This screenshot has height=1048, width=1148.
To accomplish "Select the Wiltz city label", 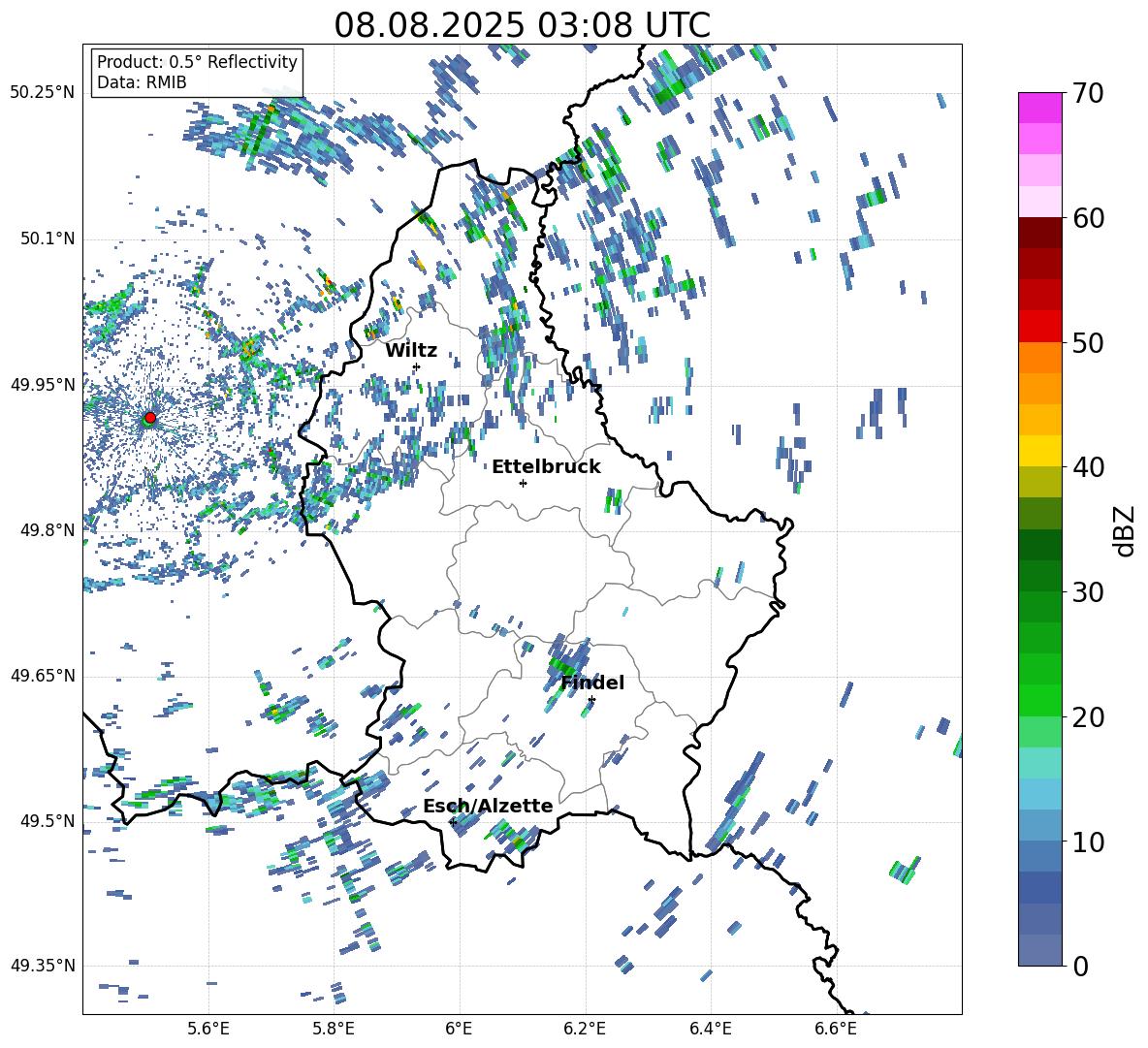I will (x=411, y=351).
